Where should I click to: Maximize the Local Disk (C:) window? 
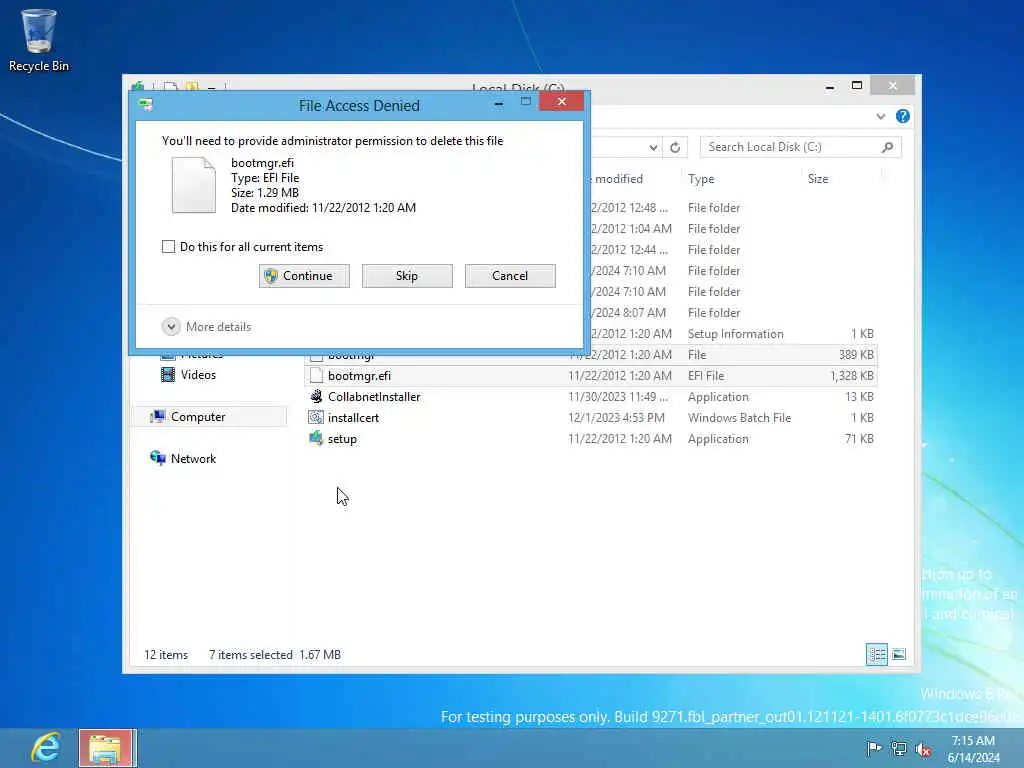[x=857, y=86]
